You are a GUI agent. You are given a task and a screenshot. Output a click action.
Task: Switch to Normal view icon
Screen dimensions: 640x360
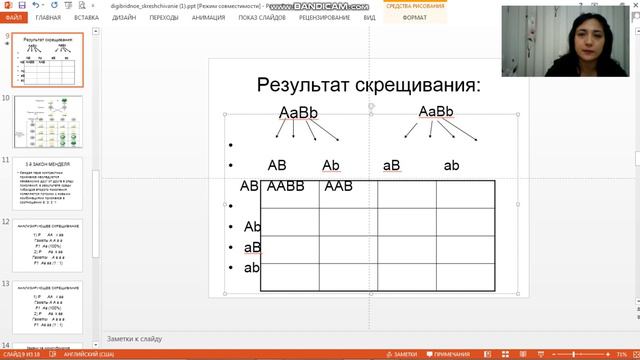point(487,354)
